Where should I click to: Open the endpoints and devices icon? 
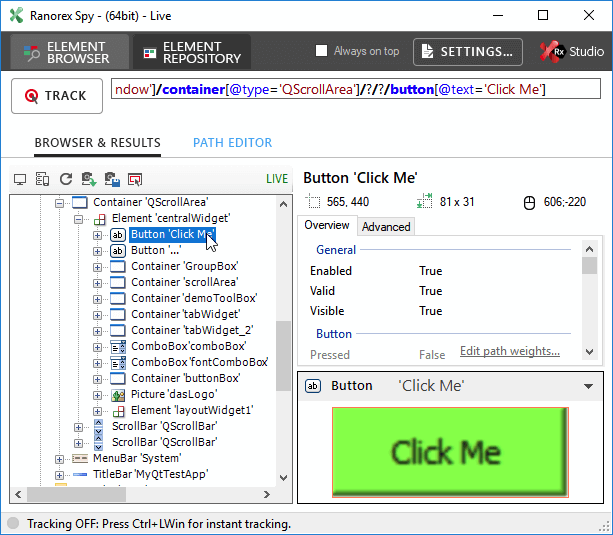tap(43, 179)
